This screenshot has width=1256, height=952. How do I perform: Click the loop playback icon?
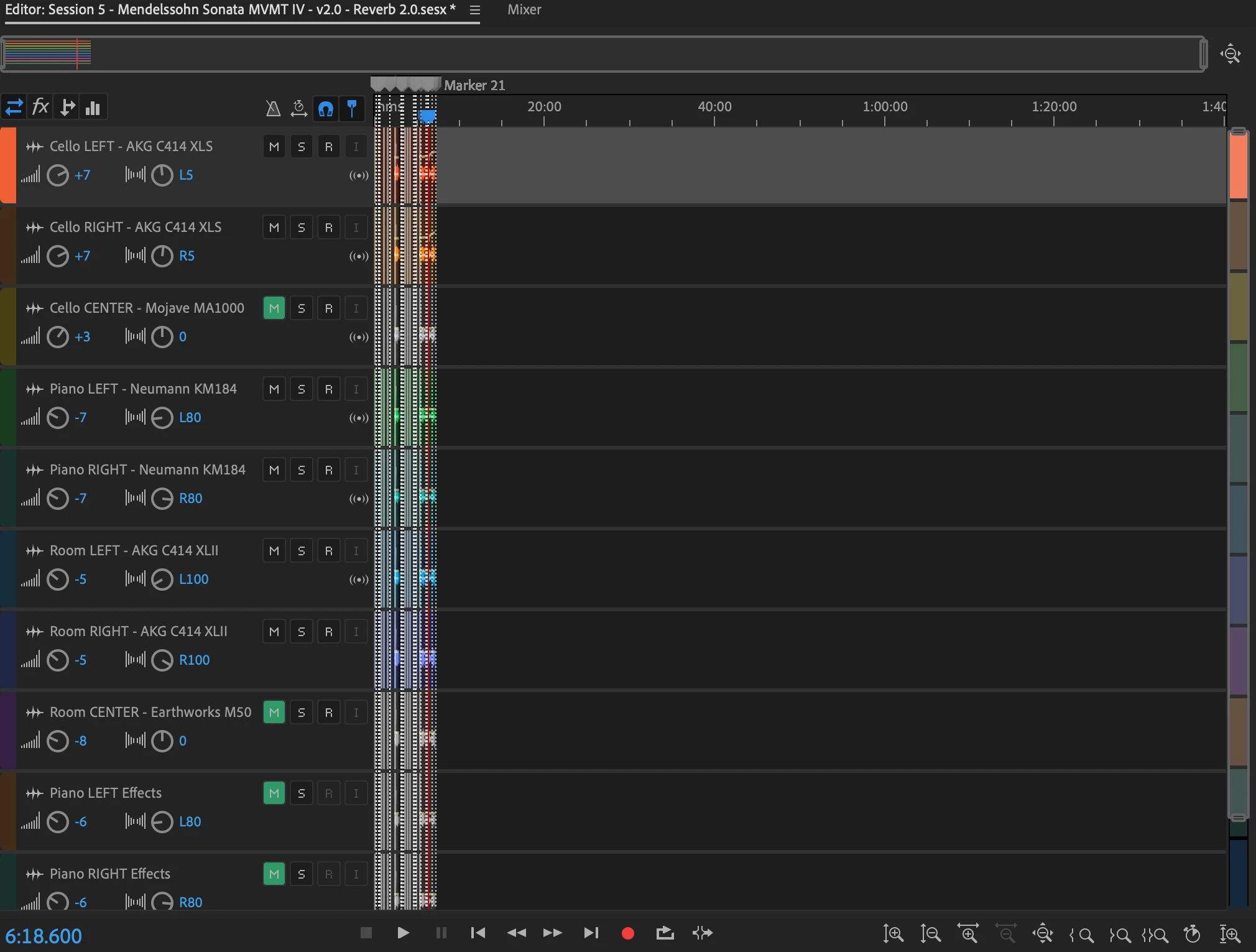pos(665,933)
